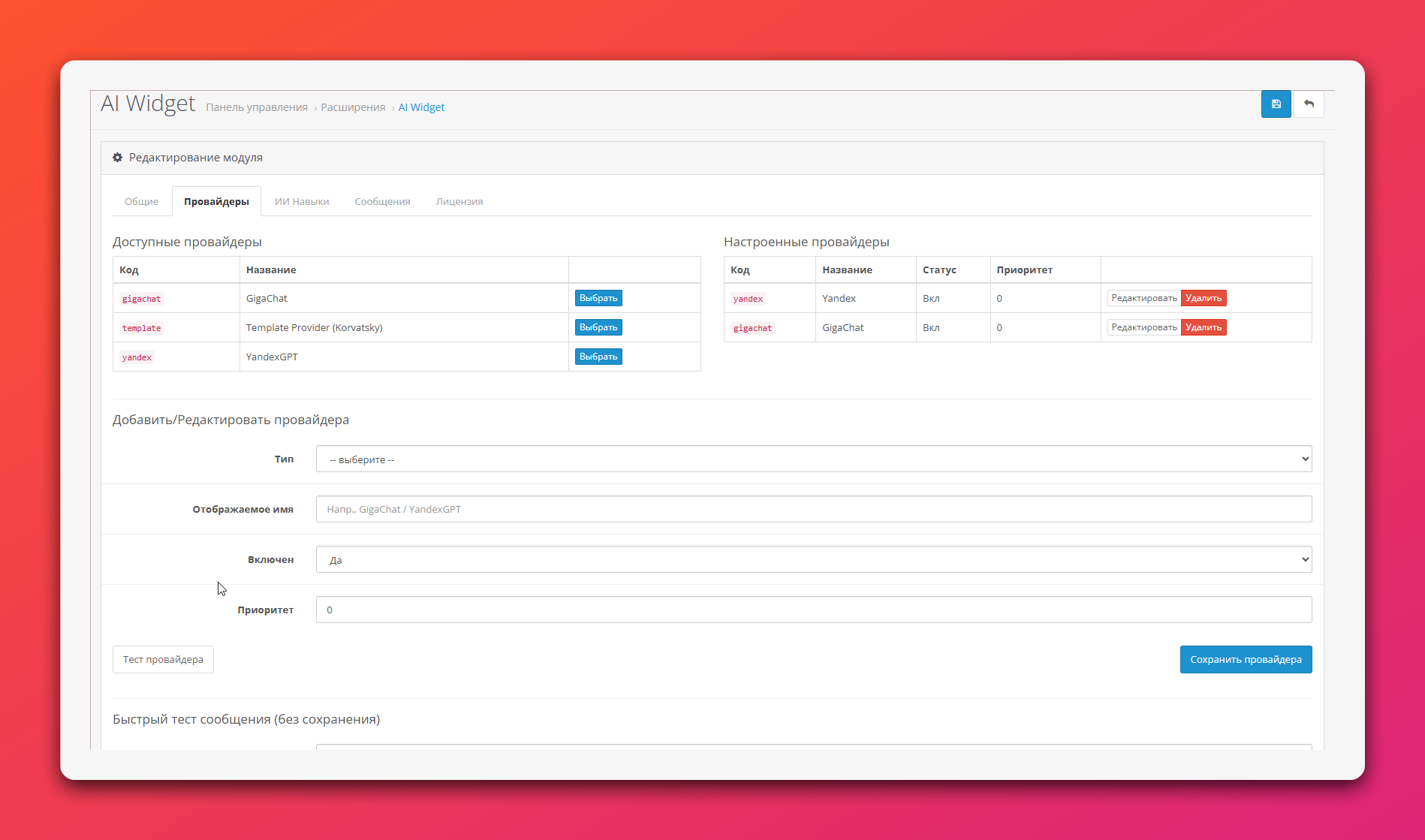
Task: Open the Тип provider dropdown
Action: [813, 459]
